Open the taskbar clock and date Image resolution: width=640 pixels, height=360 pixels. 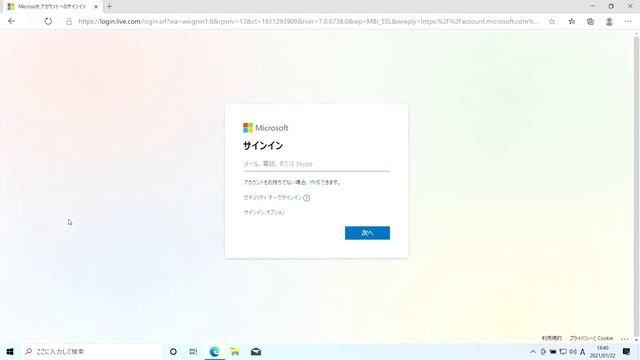point(602,352)
